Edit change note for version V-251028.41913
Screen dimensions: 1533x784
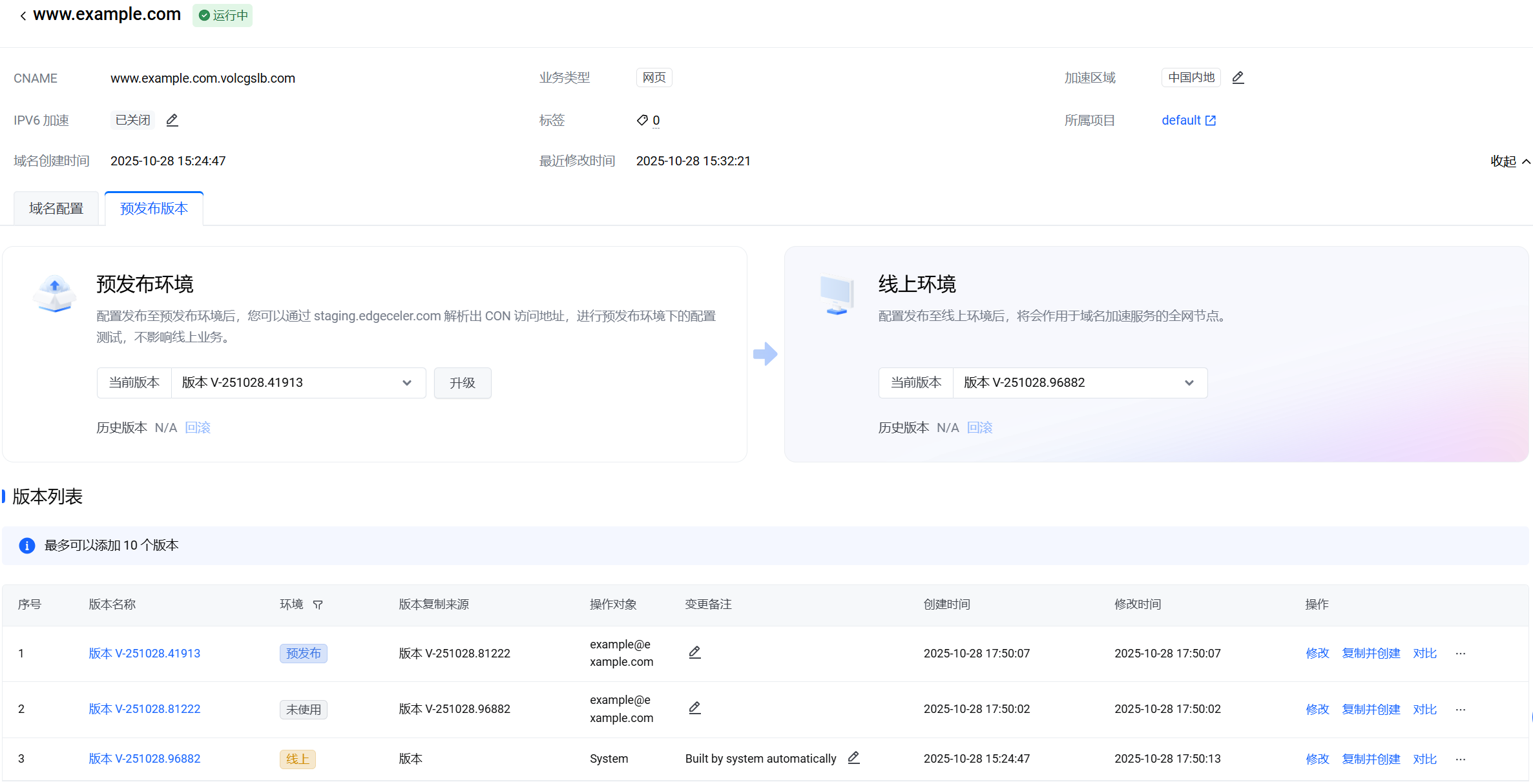coord(694,652)
